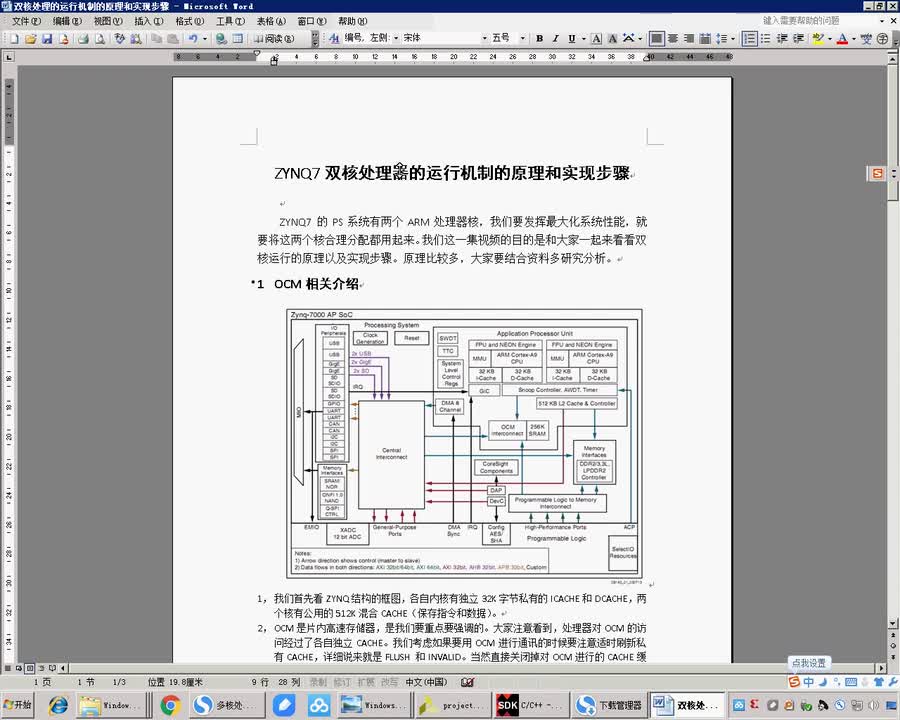The height and width of the screenshot is (720, 900).
Task: Open Tables and Borders toolbar icon
Action: [238, 38]
